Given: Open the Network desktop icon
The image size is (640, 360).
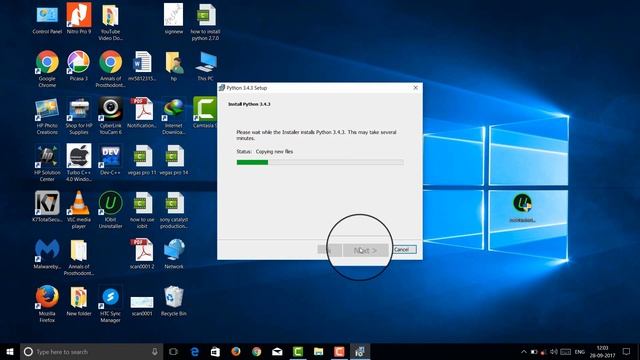Looking at the screenshot, I should 173,254.
